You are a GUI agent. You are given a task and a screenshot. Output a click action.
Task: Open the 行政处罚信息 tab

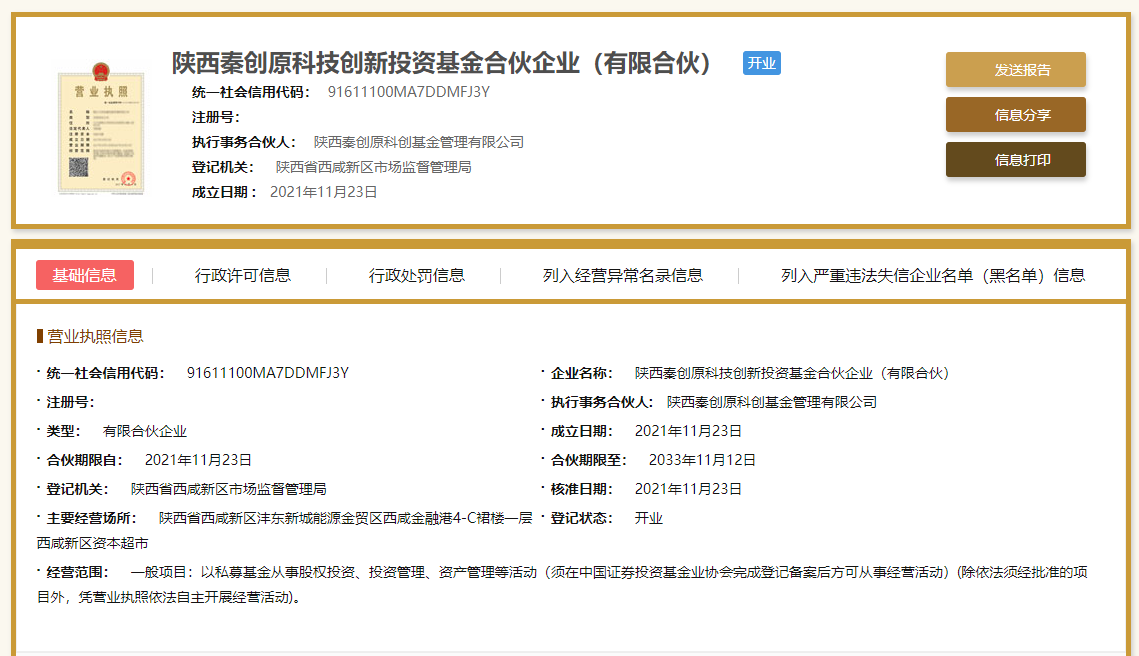click(416, 275)
